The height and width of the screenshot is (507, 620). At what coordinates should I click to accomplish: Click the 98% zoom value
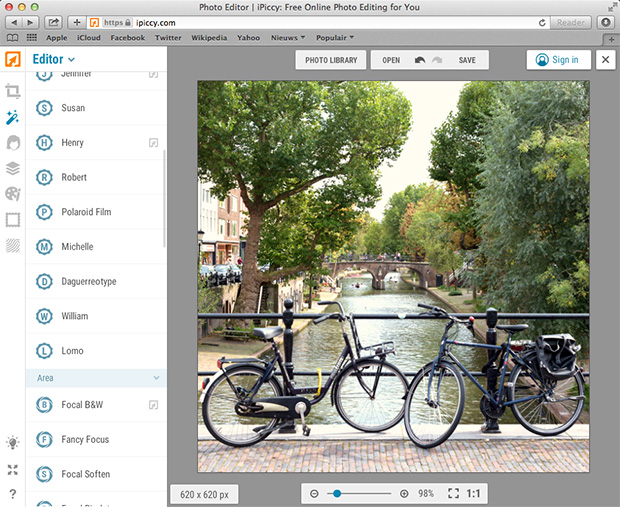tap(426, 494)
